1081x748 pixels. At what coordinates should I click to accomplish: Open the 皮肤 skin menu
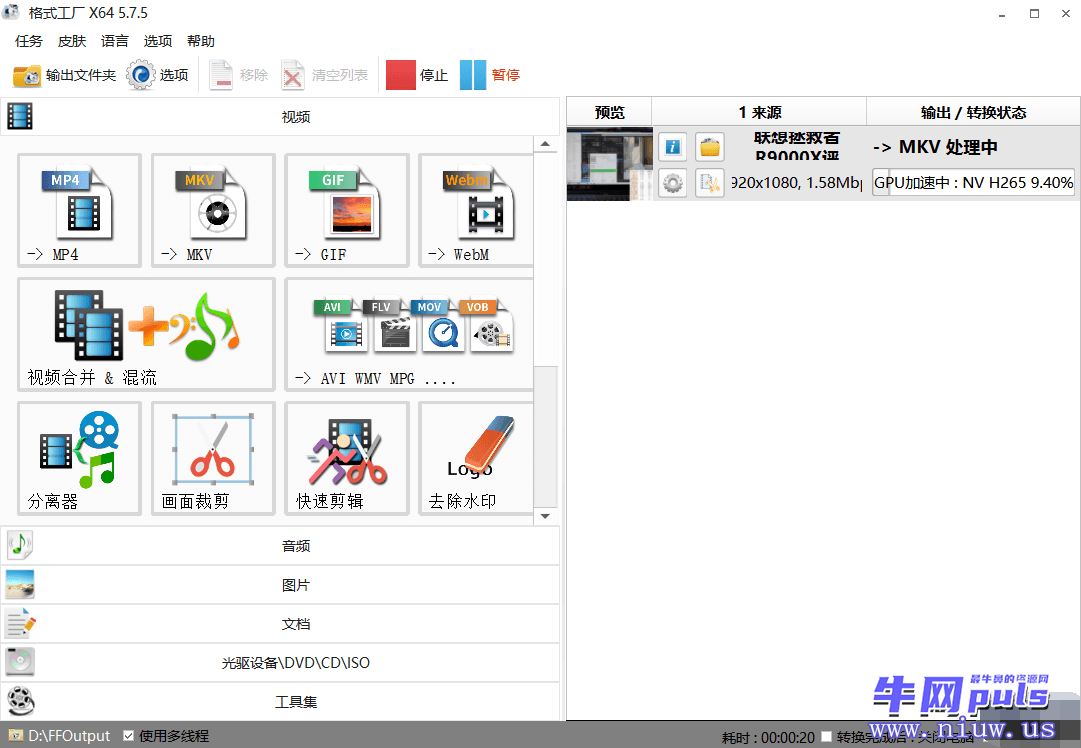coord(72,41)
